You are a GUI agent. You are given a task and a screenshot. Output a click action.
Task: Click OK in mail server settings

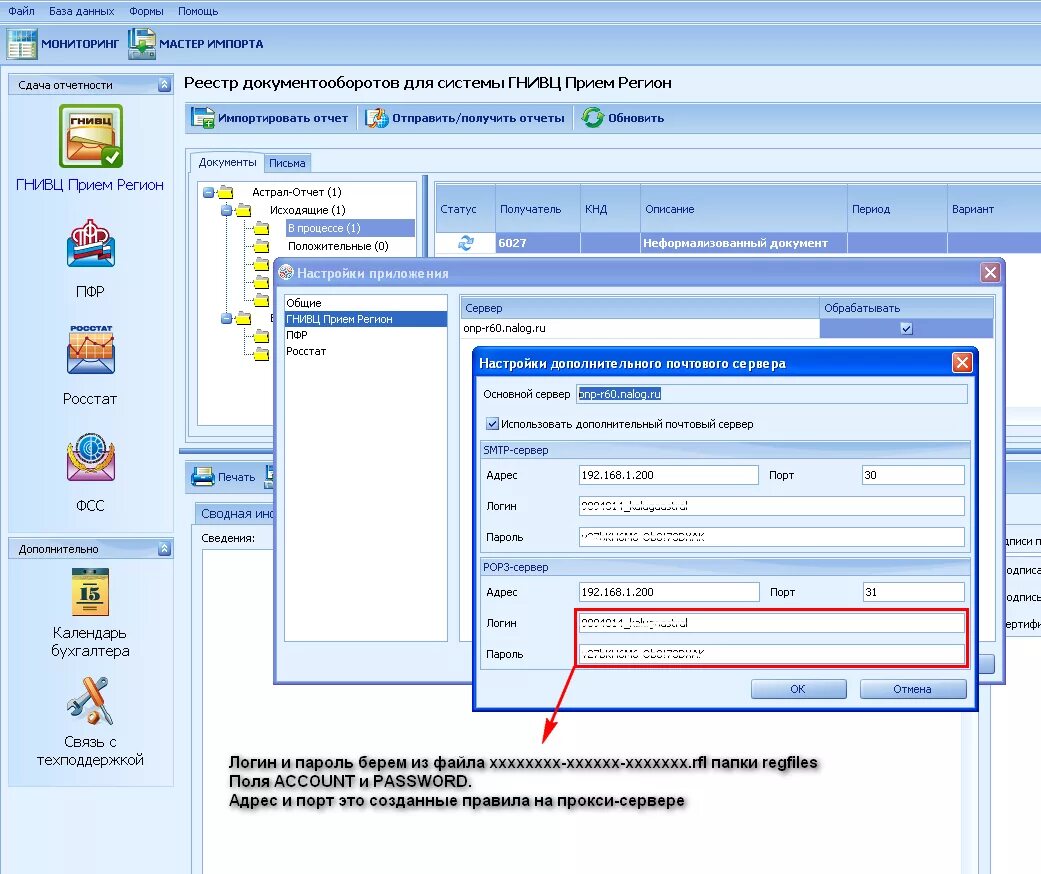798,689
